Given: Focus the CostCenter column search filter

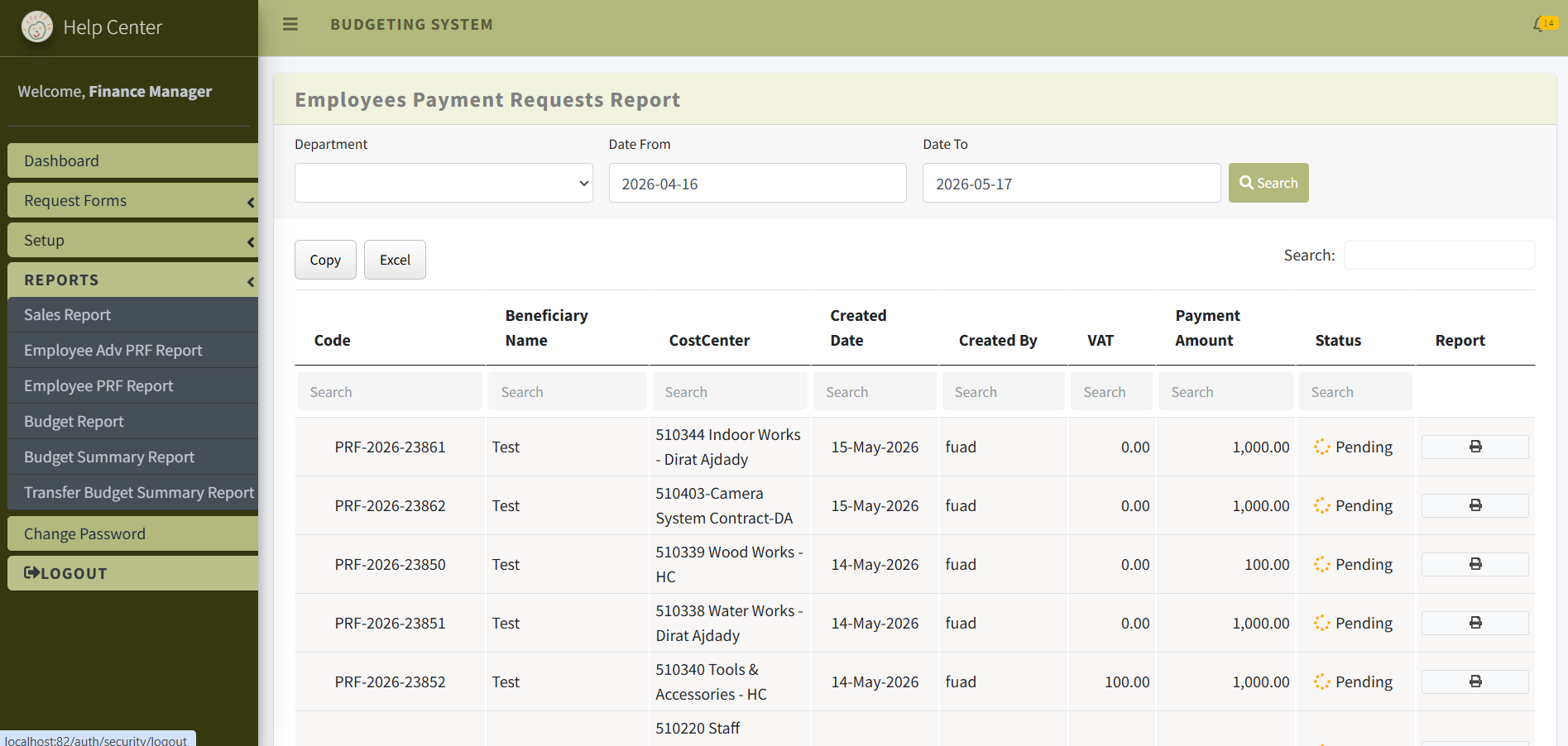Looking at the screenshot, I should pos(730,391).
